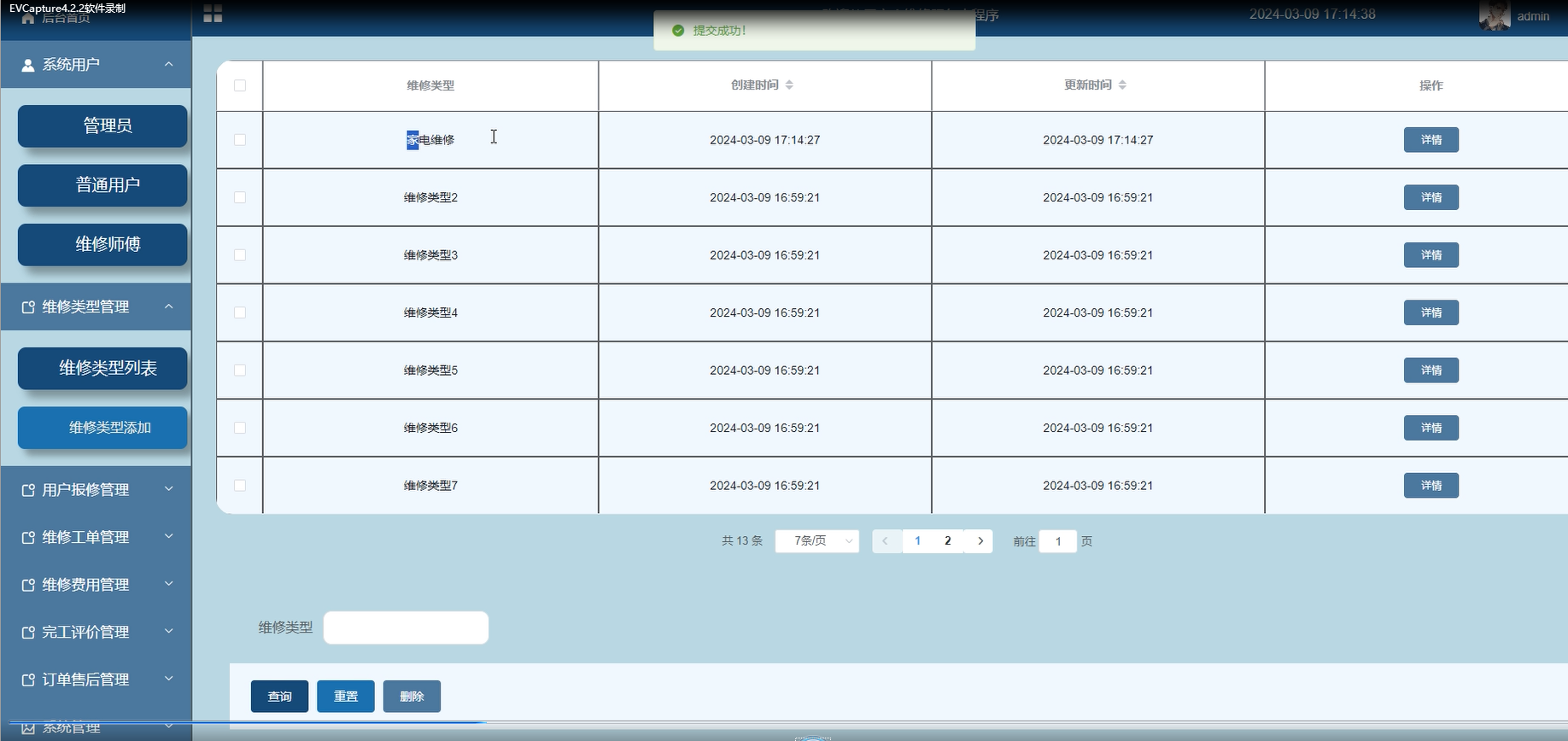Screen dimensions: 1568x741
Task: Open the 管理员 menu item
Action: tap(102, 126)
